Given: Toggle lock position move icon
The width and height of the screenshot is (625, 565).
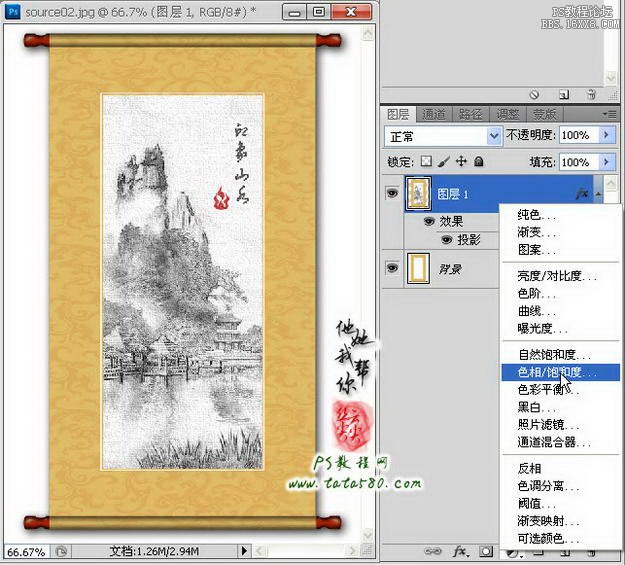Looking at the screenshot, I should tap(461, 161).
